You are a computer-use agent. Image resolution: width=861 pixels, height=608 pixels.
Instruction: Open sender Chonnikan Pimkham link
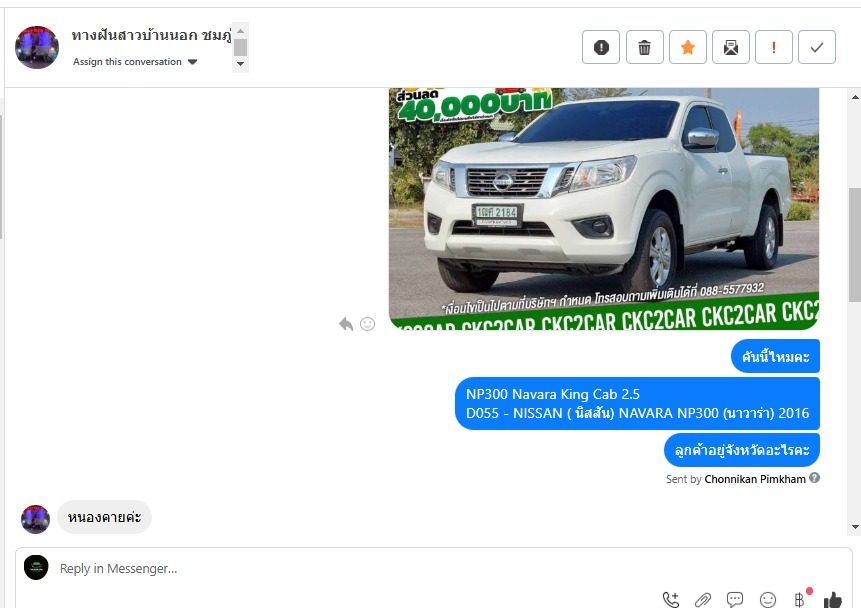pyautogui.click(x=755, y=479)
